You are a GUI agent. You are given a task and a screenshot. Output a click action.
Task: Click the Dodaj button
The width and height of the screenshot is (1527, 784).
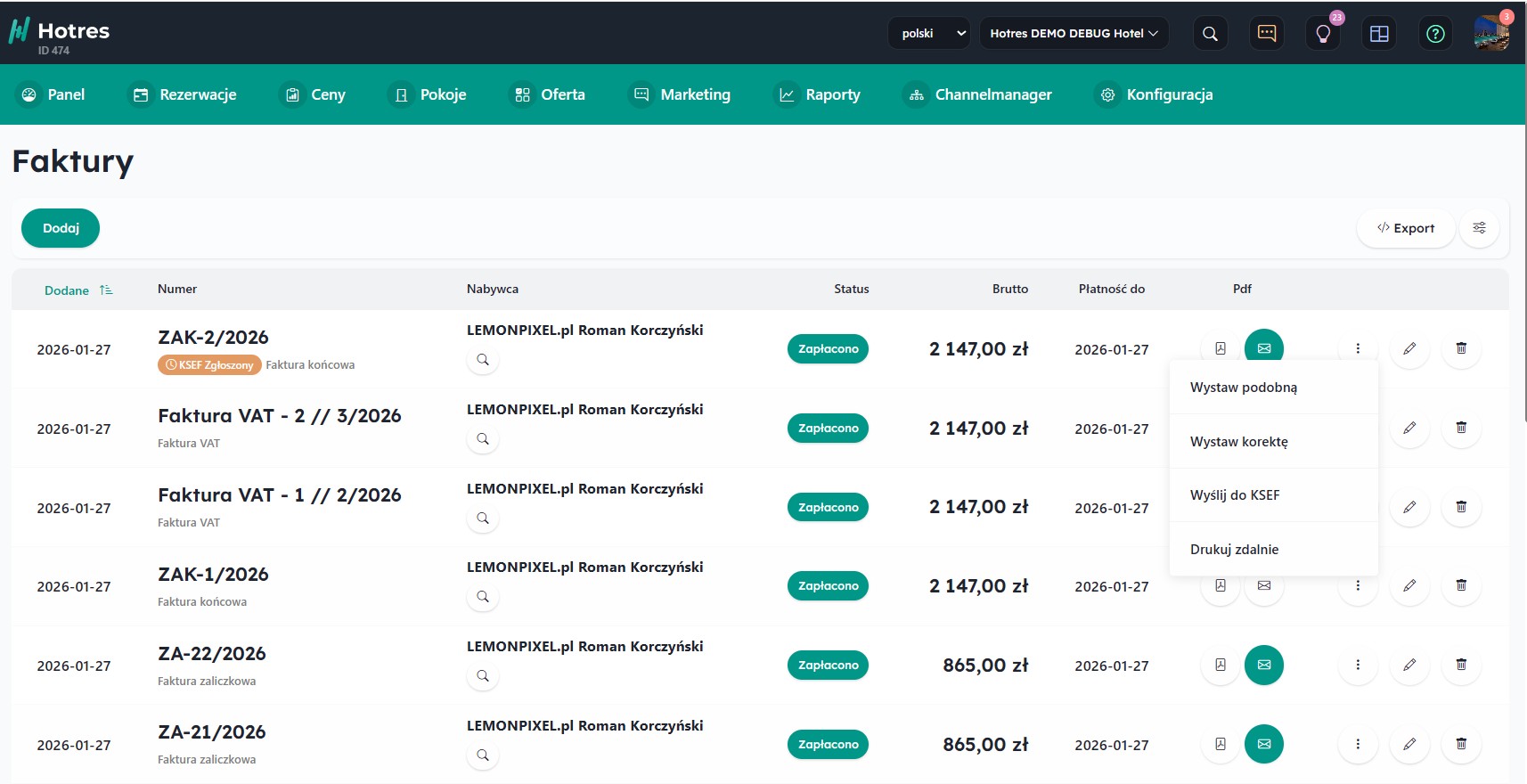tap(61, 228)
